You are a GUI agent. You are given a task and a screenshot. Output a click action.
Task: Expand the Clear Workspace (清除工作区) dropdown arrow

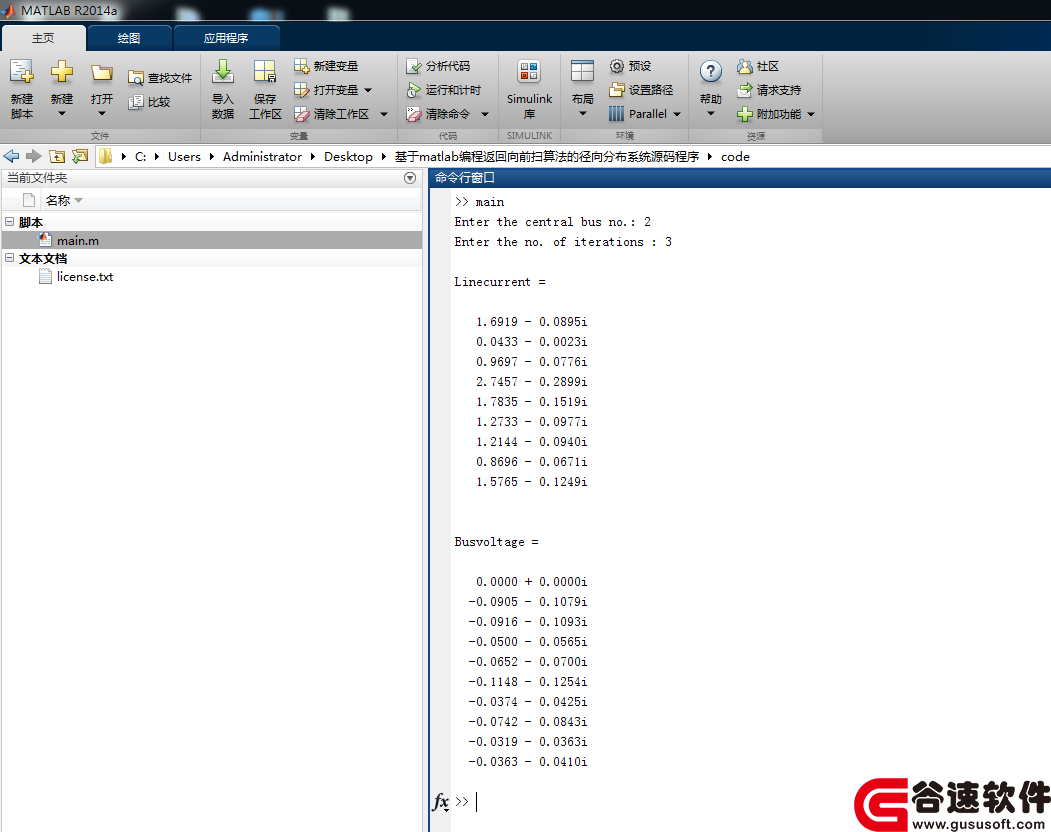coord(384,114)
